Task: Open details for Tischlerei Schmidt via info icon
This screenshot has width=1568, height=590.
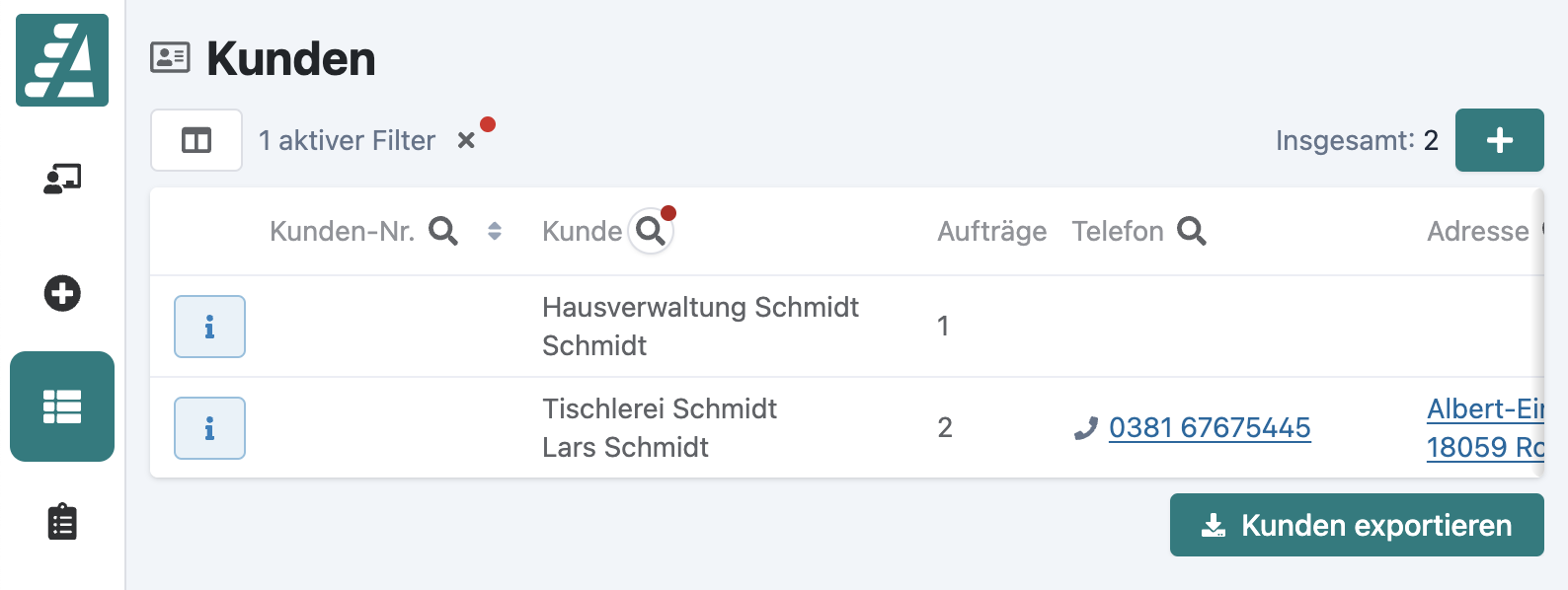Action: coord(209,427)
